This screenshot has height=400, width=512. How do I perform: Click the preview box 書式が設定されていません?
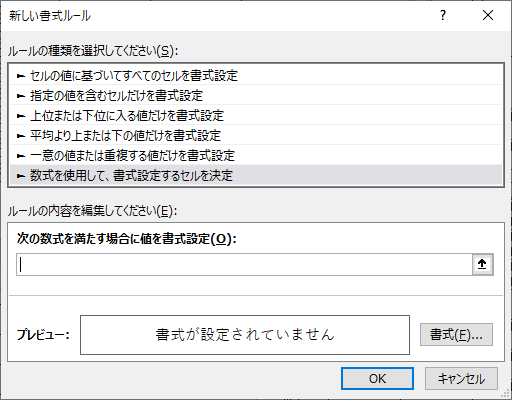pyautogui.click(x=245, y=335)
